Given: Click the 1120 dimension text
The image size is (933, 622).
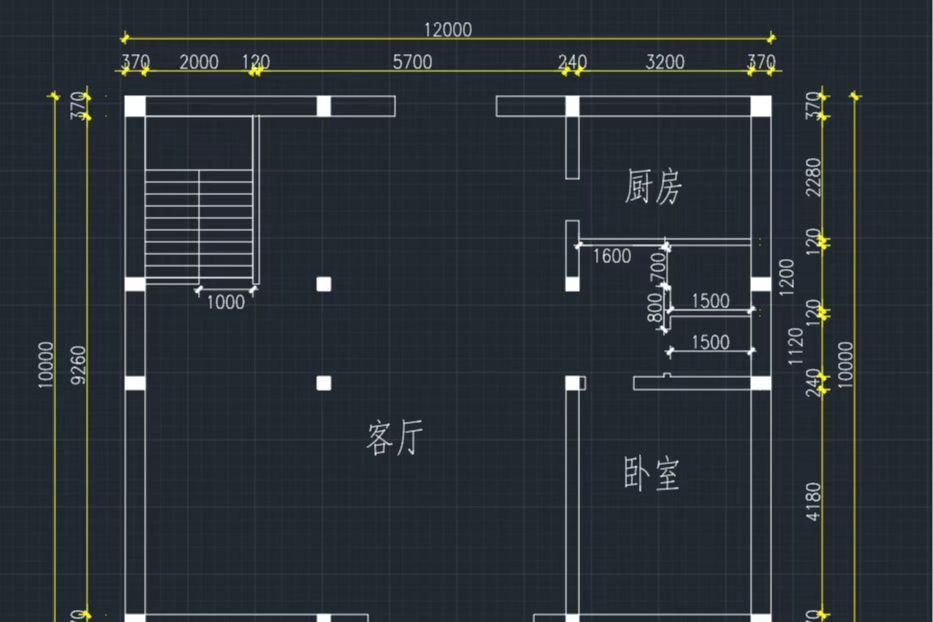Looking at the screenshot, I should [x=796, y=345].
